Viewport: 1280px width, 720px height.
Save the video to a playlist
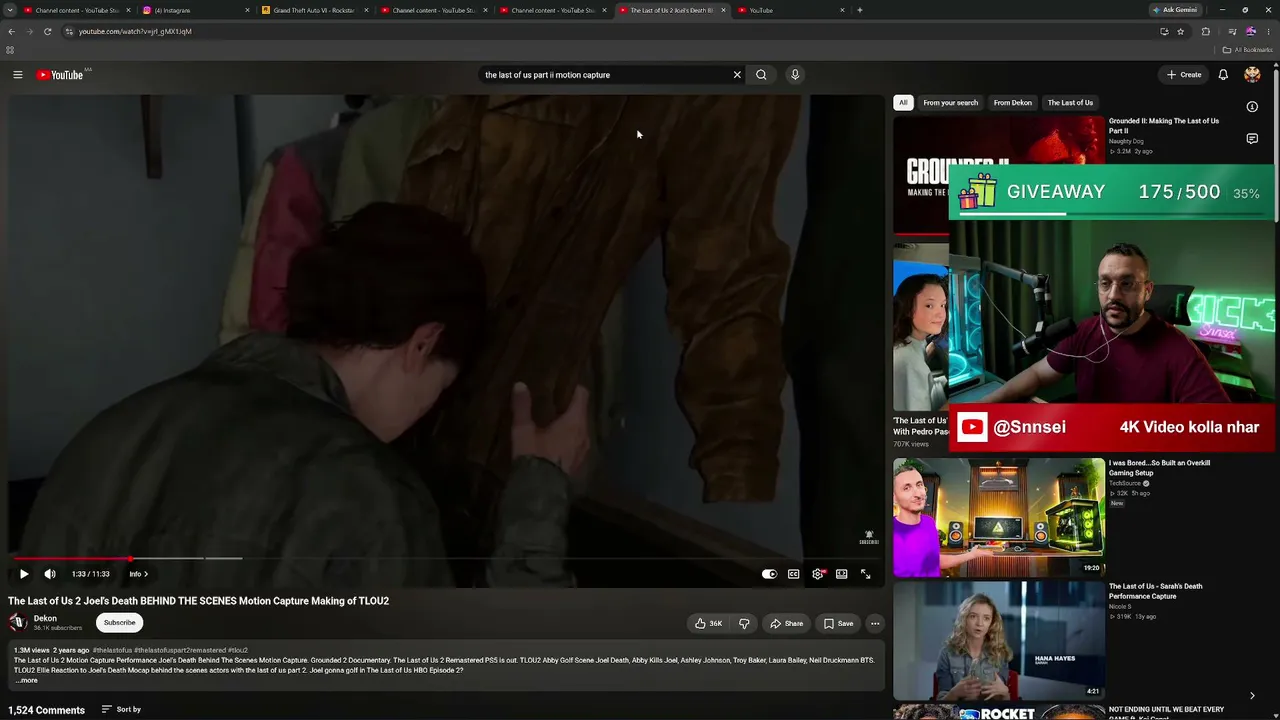(x=838, y=623)
